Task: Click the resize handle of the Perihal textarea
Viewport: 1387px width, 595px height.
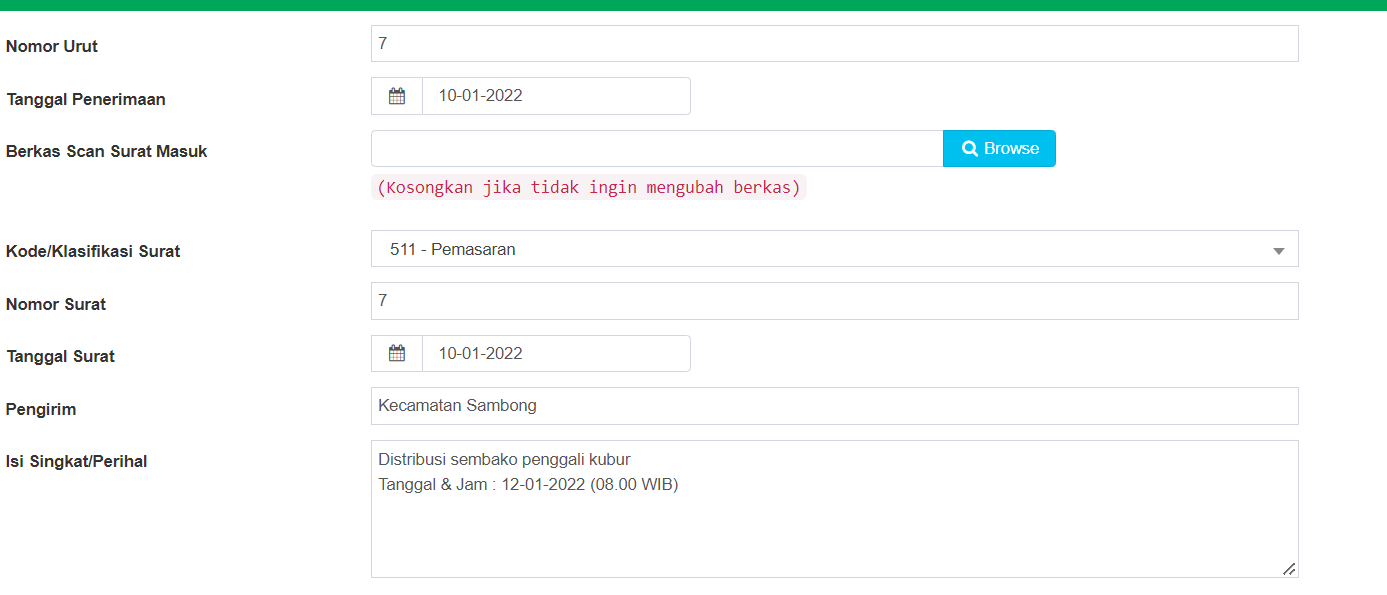Action: [x=1290, y=569]
